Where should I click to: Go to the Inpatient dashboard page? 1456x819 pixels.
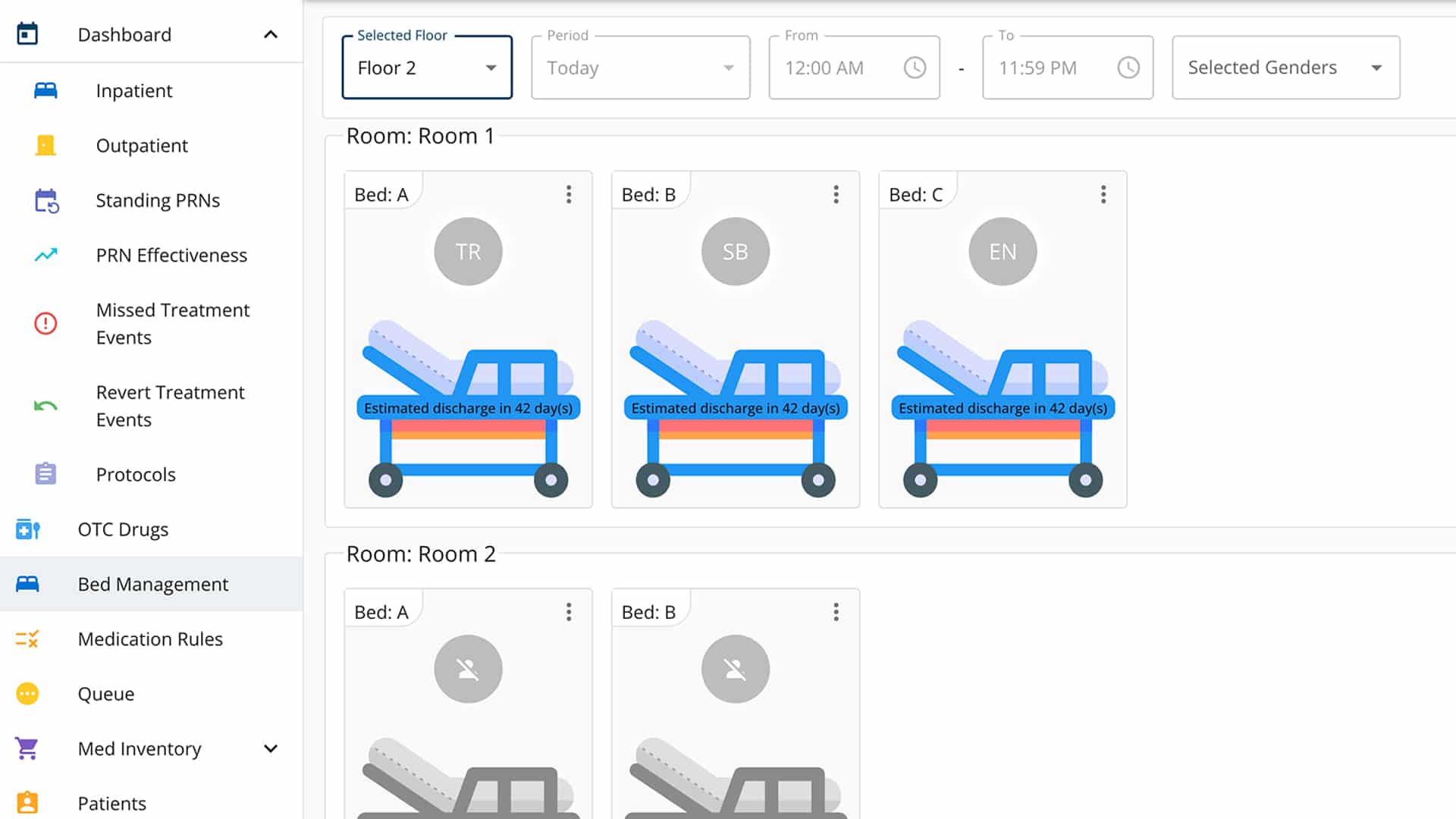(134, 91)
